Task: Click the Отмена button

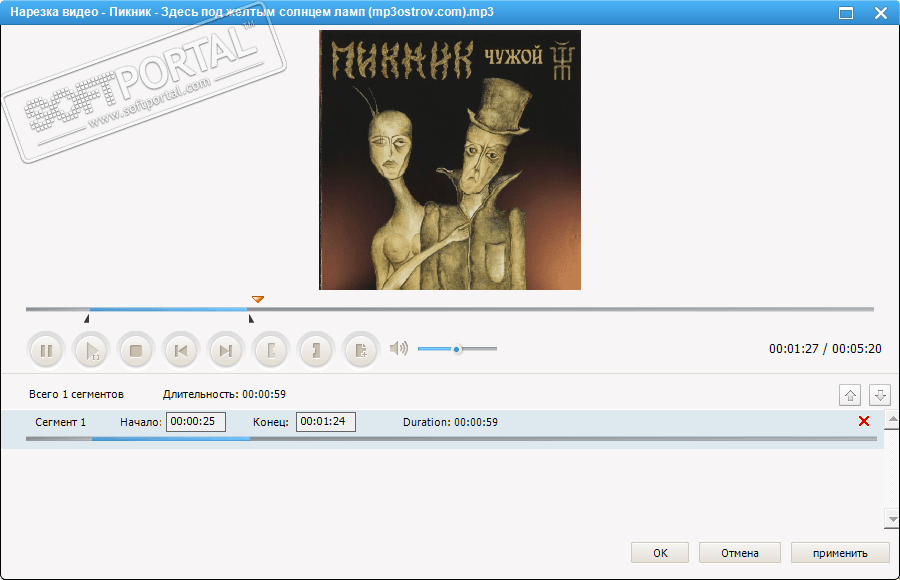Action: click(740, 553)
